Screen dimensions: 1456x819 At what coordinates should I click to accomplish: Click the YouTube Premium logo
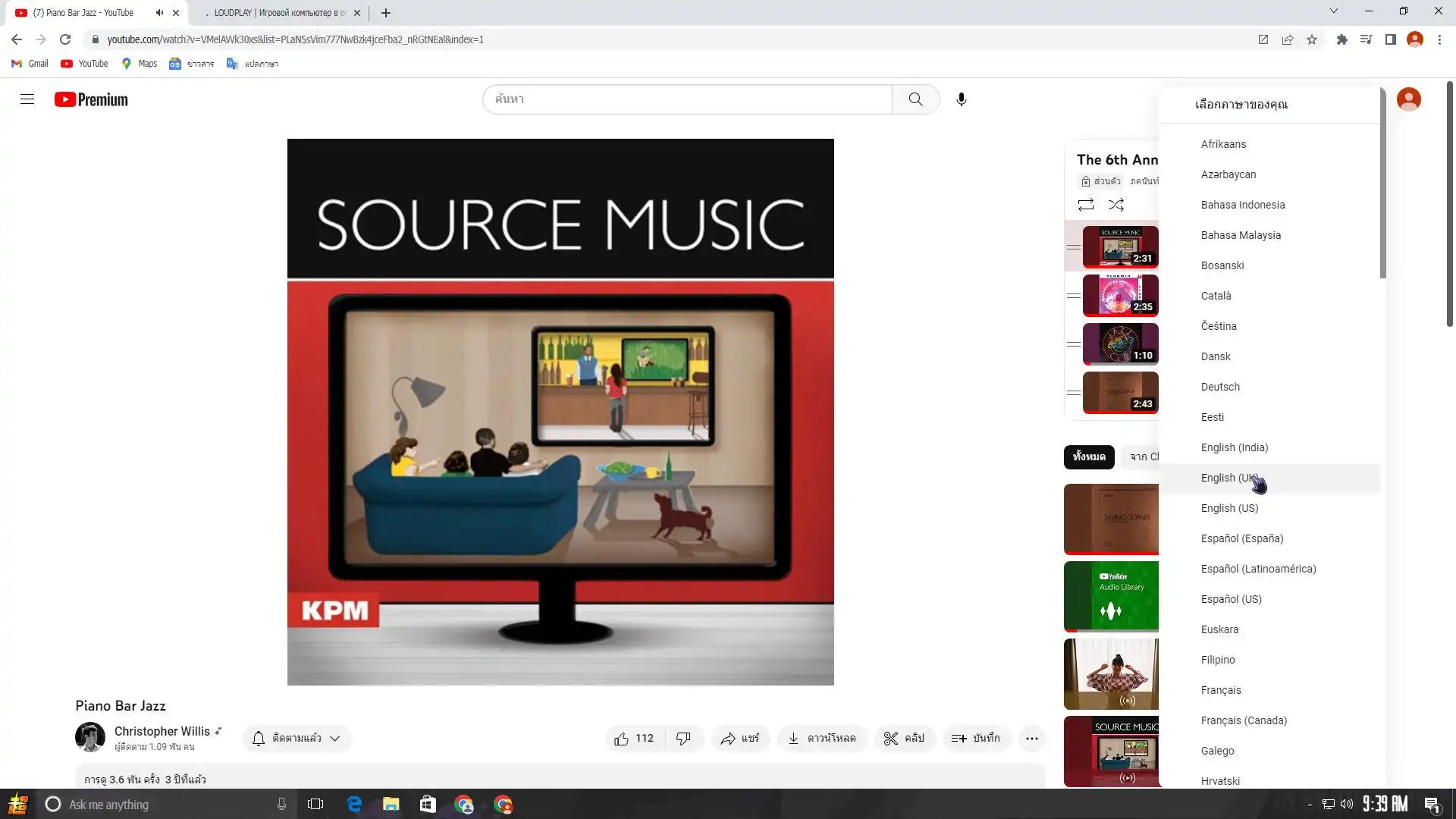click(x=91, y=99)
